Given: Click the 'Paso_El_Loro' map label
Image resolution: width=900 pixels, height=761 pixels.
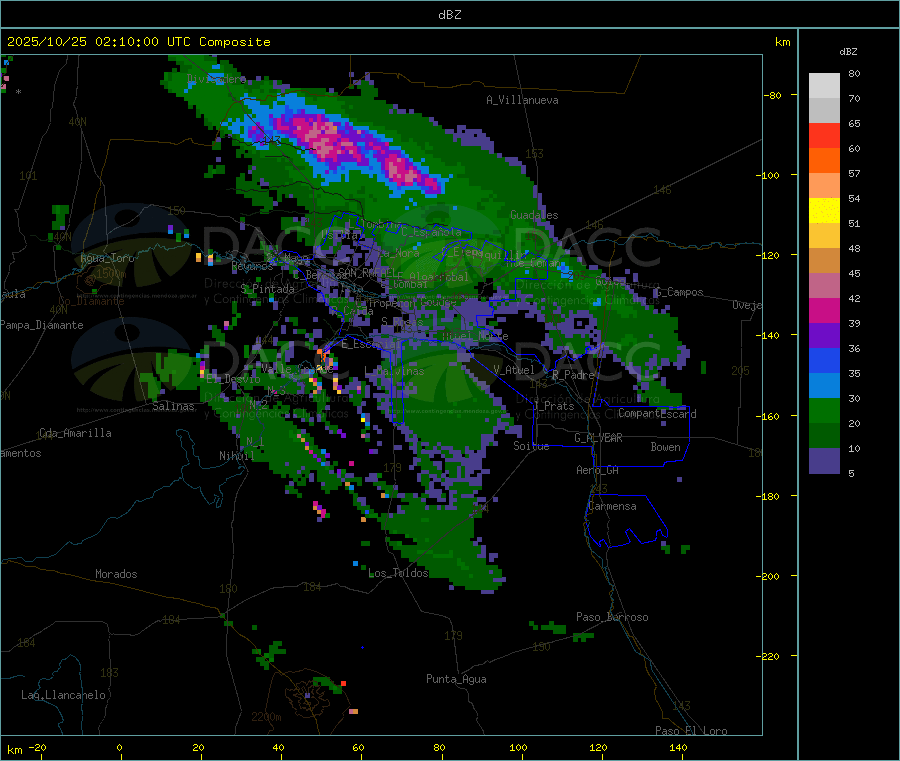Looking at the screenshot, I should pyautogui.click(x=691, y=731).
